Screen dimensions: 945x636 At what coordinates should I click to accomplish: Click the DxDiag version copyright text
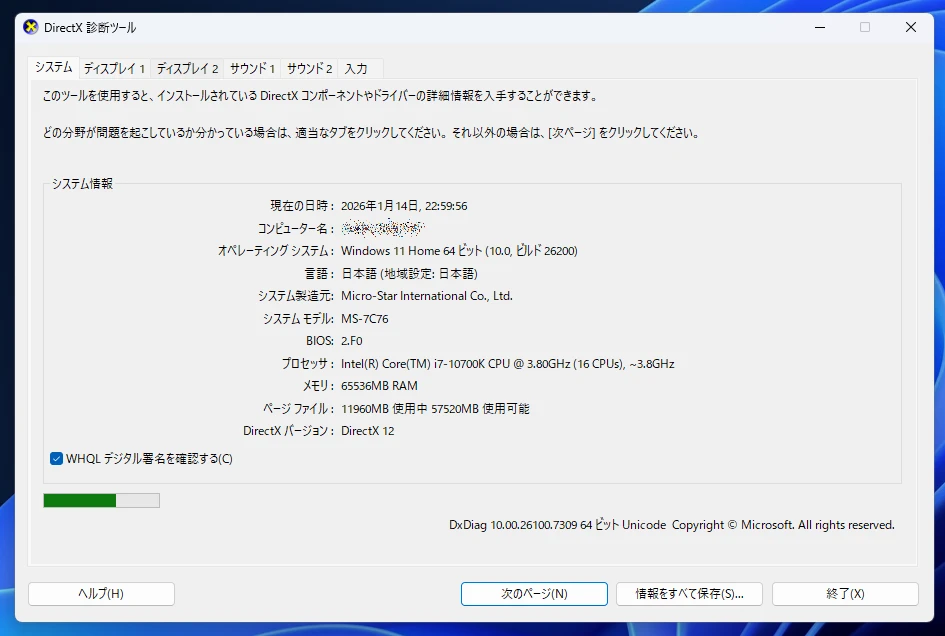click(x=671, y=525)
